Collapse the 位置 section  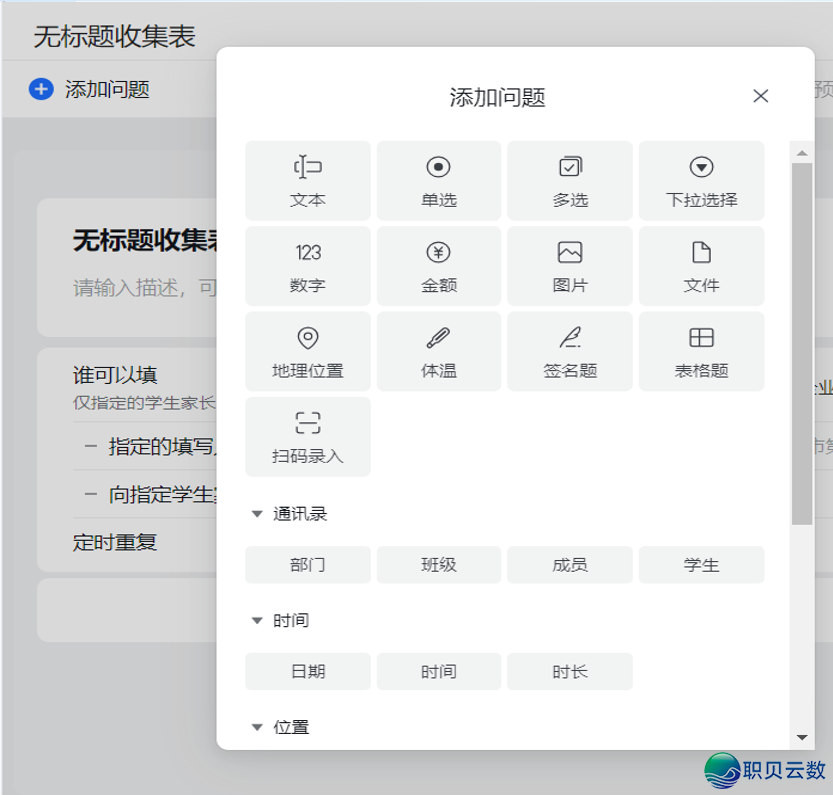coord(257,727)
